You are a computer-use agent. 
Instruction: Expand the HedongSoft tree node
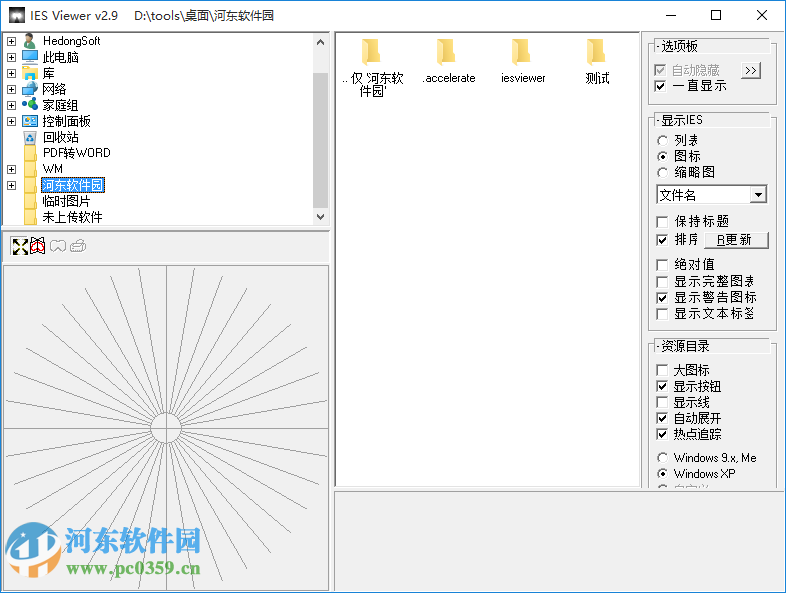tap(12, 41)
